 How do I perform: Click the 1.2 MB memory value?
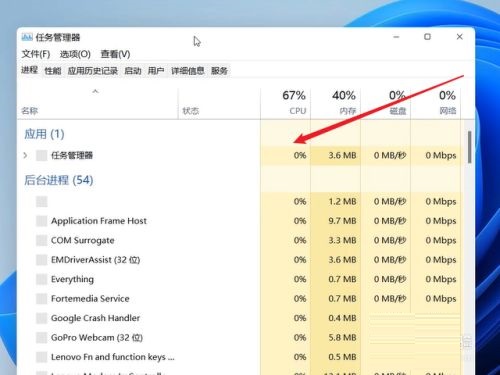pyautogui.click(x=342, y=201)
